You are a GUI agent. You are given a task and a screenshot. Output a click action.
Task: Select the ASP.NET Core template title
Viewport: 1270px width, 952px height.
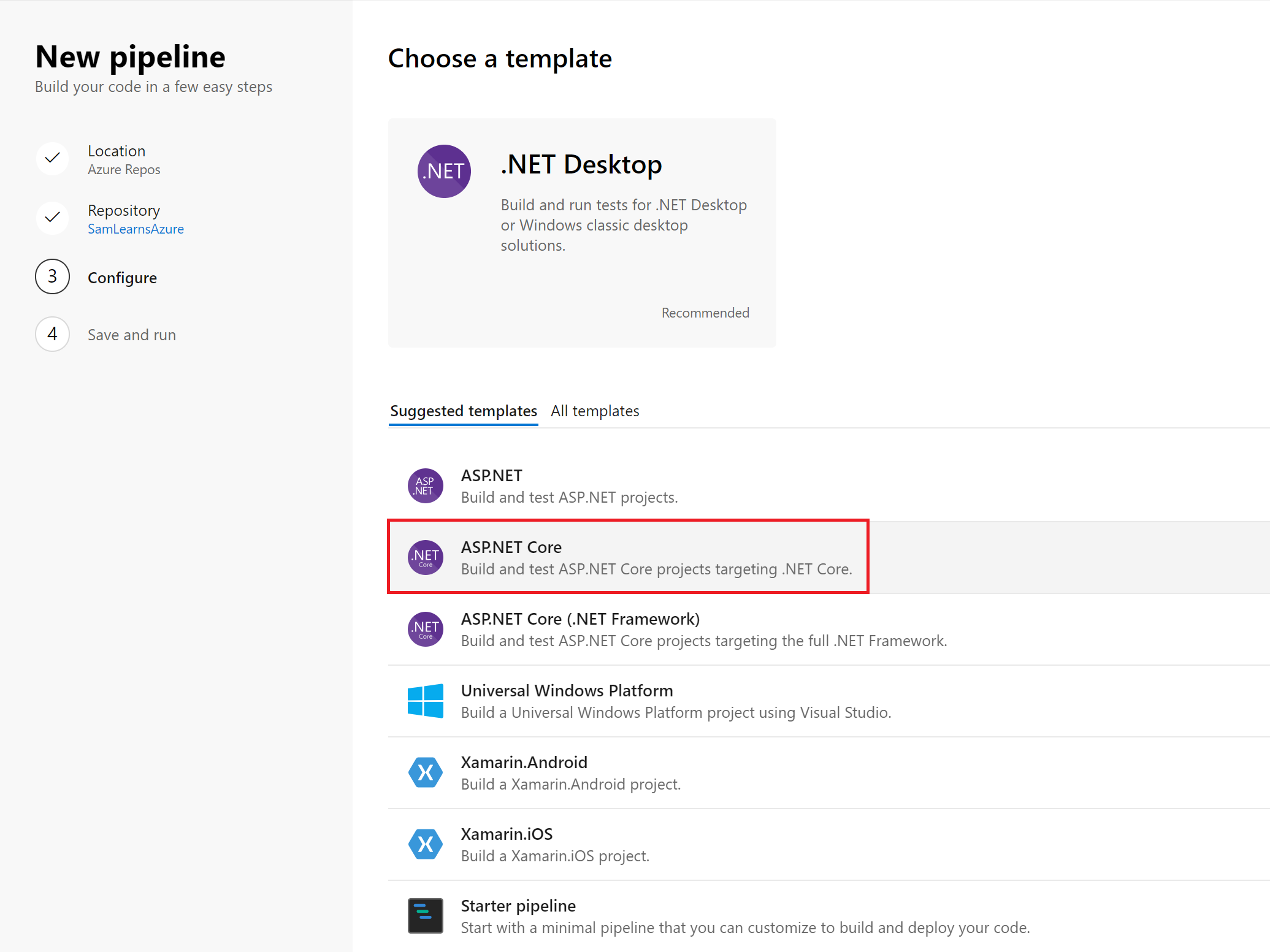[x=511, y=547]
